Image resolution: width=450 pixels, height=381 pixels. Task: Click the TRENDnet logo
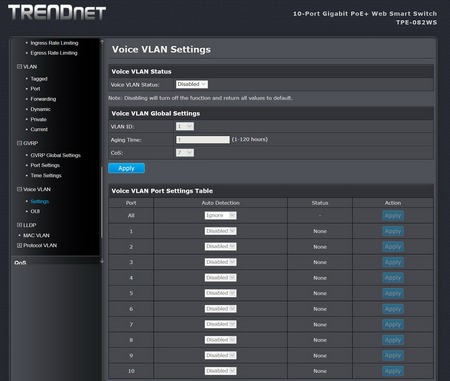pos(57,13)
